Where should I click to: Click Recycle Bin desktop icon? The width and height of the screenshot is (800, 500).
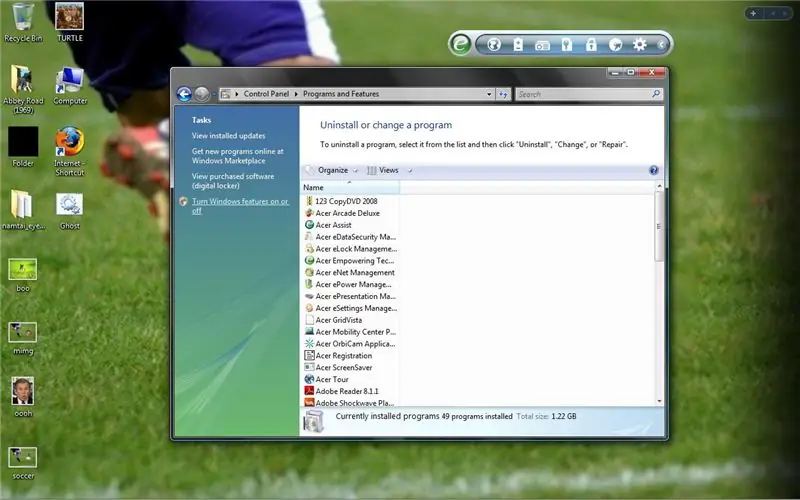point(23,23)
